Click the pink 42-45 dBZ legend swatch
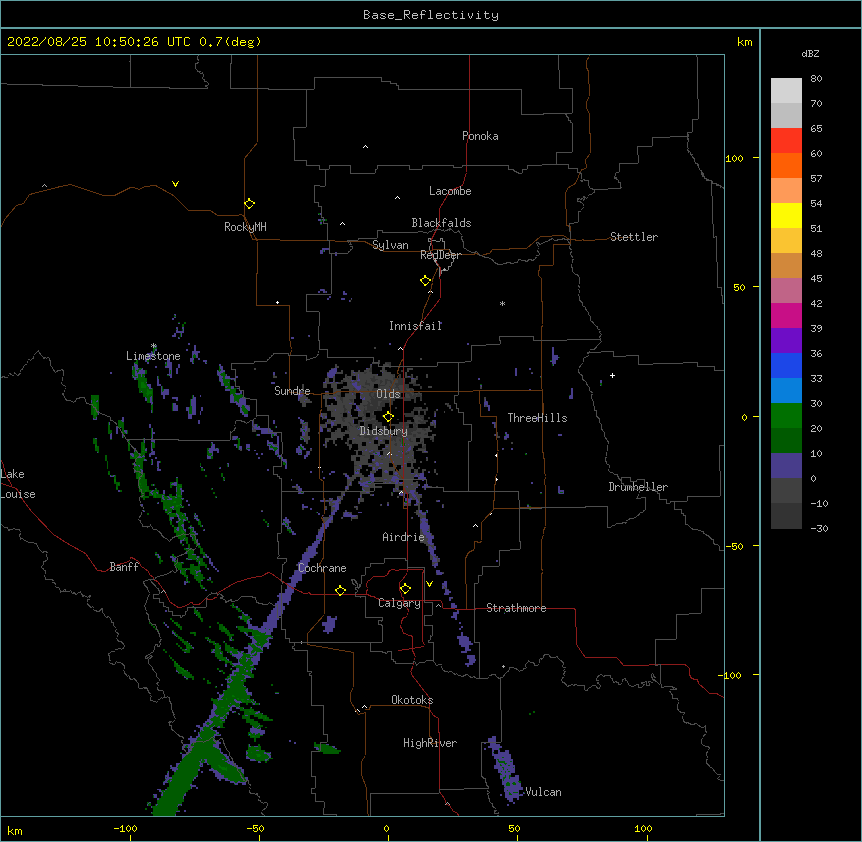Image resolution: width=862 pixels, height=842 pixels. pyautogui.click(x=786, y=291)
